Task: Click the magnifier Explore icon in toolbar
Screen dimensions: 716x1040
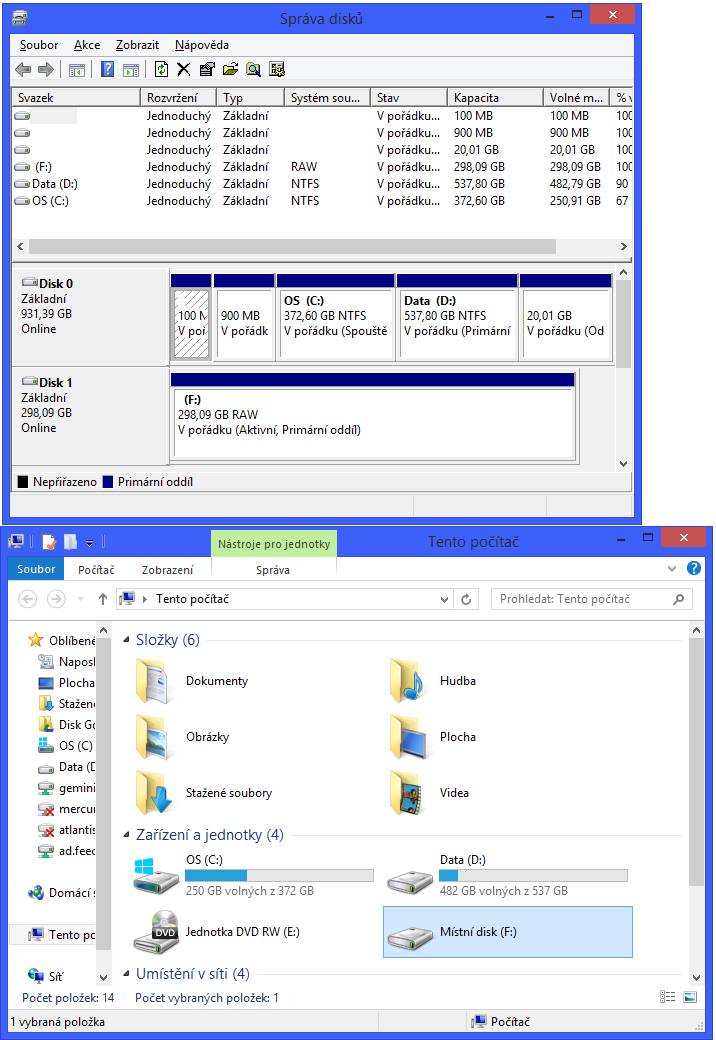Action: (253, 69)
